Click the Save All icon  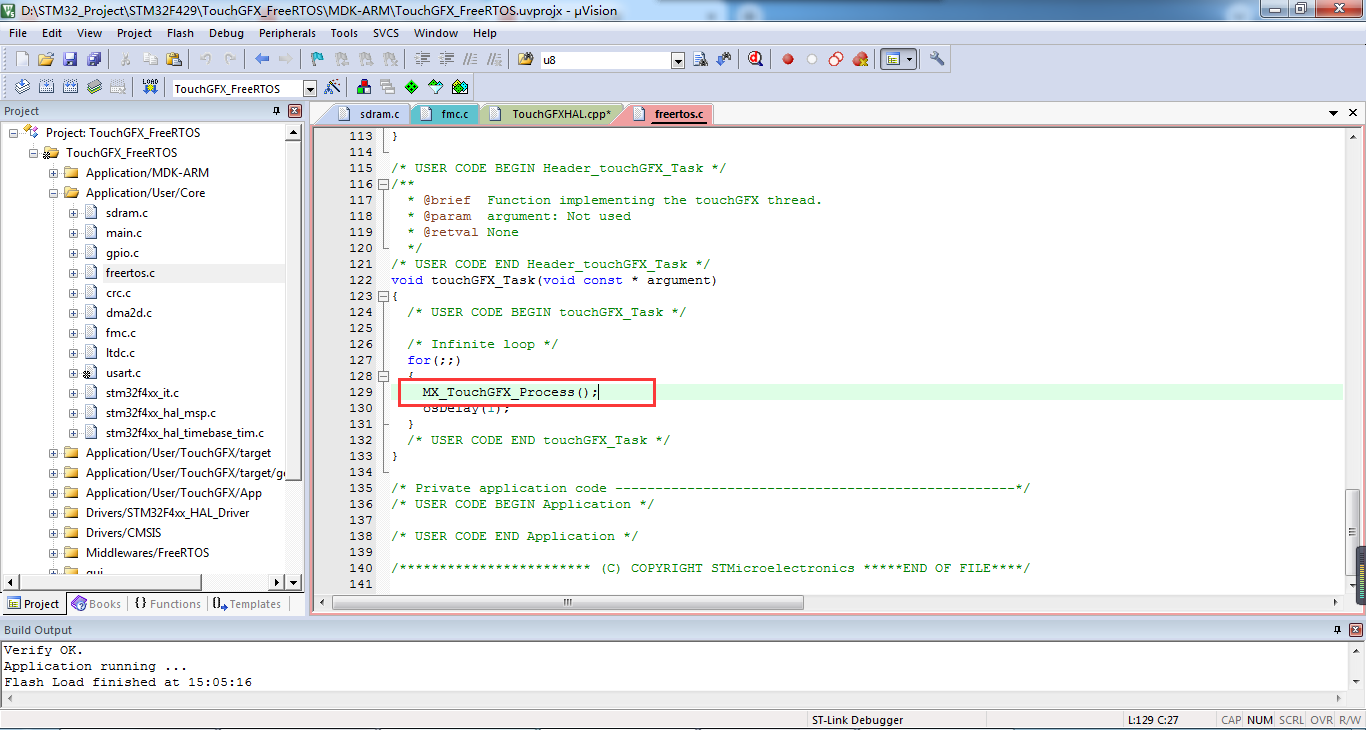tap(93, 60)
